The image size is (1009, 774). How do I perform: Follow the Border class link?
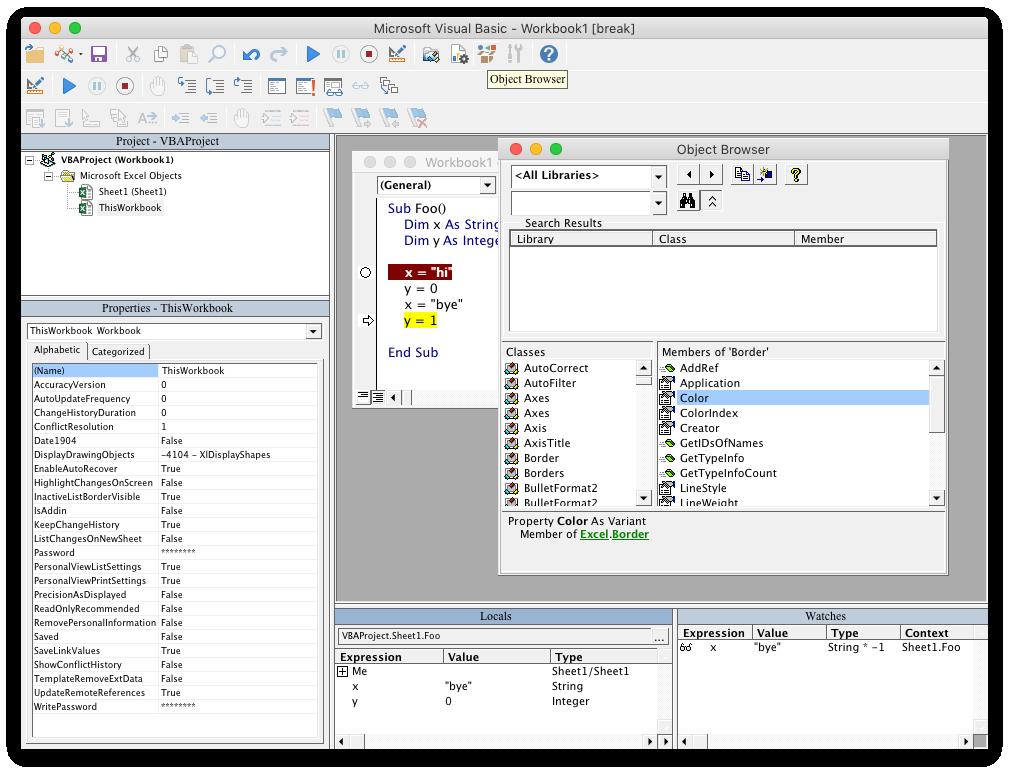point(630,535)
